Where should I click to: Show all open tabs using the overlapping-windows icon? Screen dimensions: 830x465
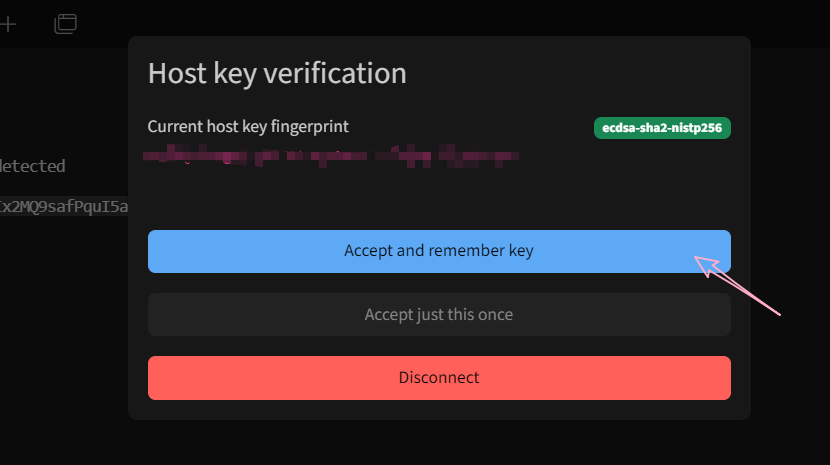coord(65,23)
